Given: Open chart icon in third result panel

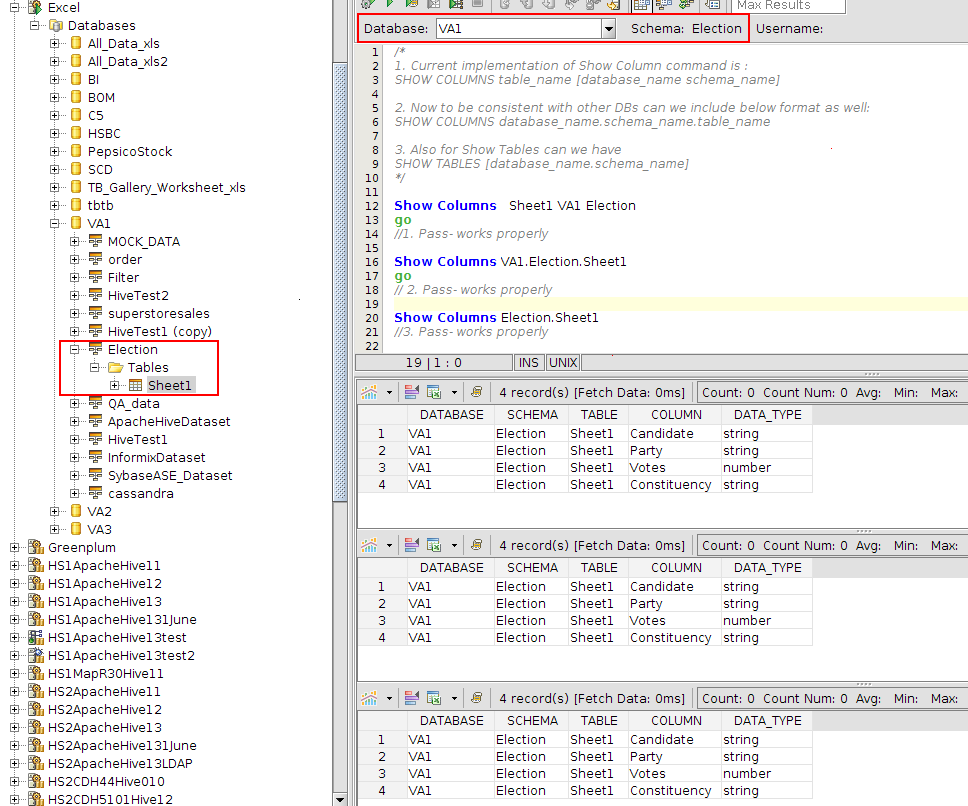Looking at the screenshot, I should click(x=369, y=698).
